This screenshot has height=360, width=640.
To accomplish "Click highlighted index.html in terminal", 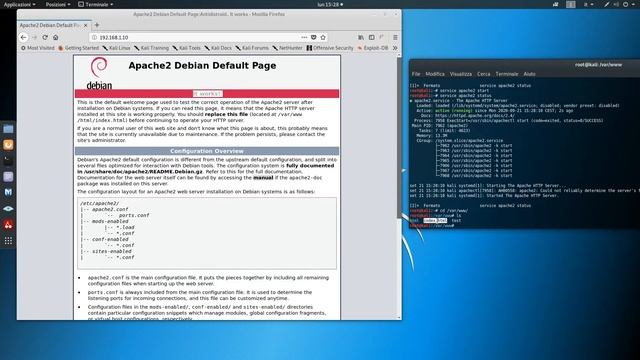I will (x=435, y=220).
